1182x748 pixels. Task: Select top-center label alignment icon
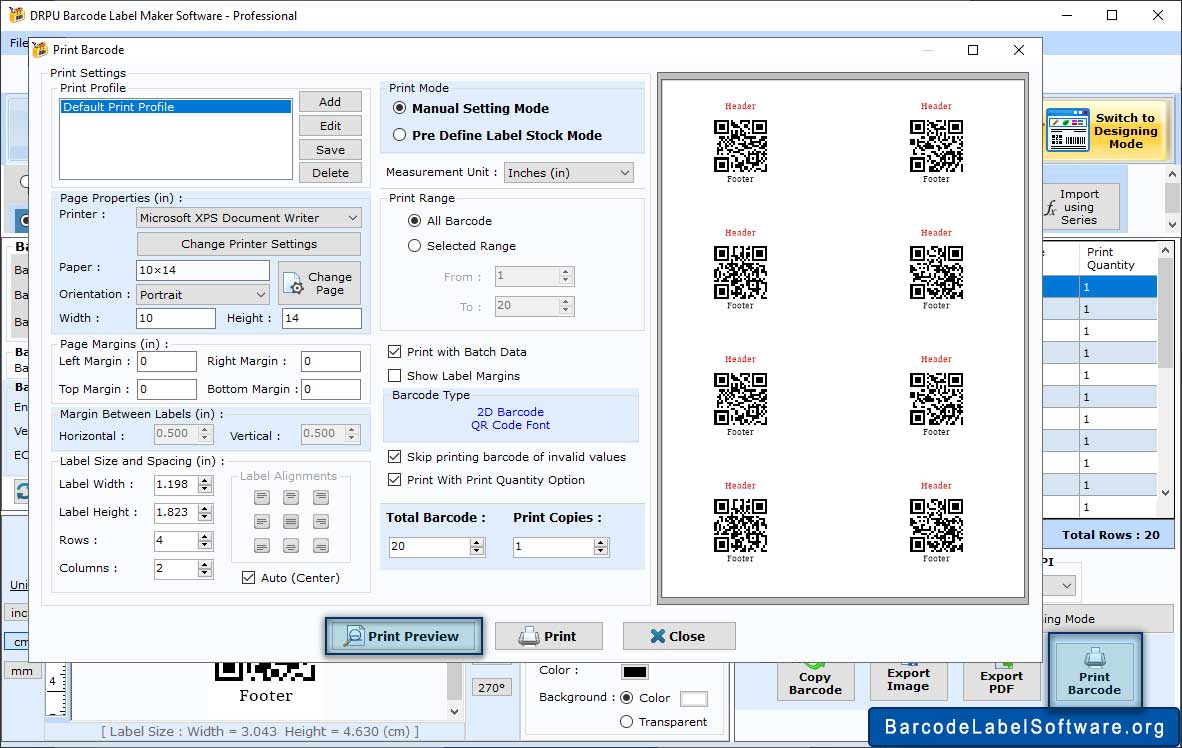[x=291, y=498]
